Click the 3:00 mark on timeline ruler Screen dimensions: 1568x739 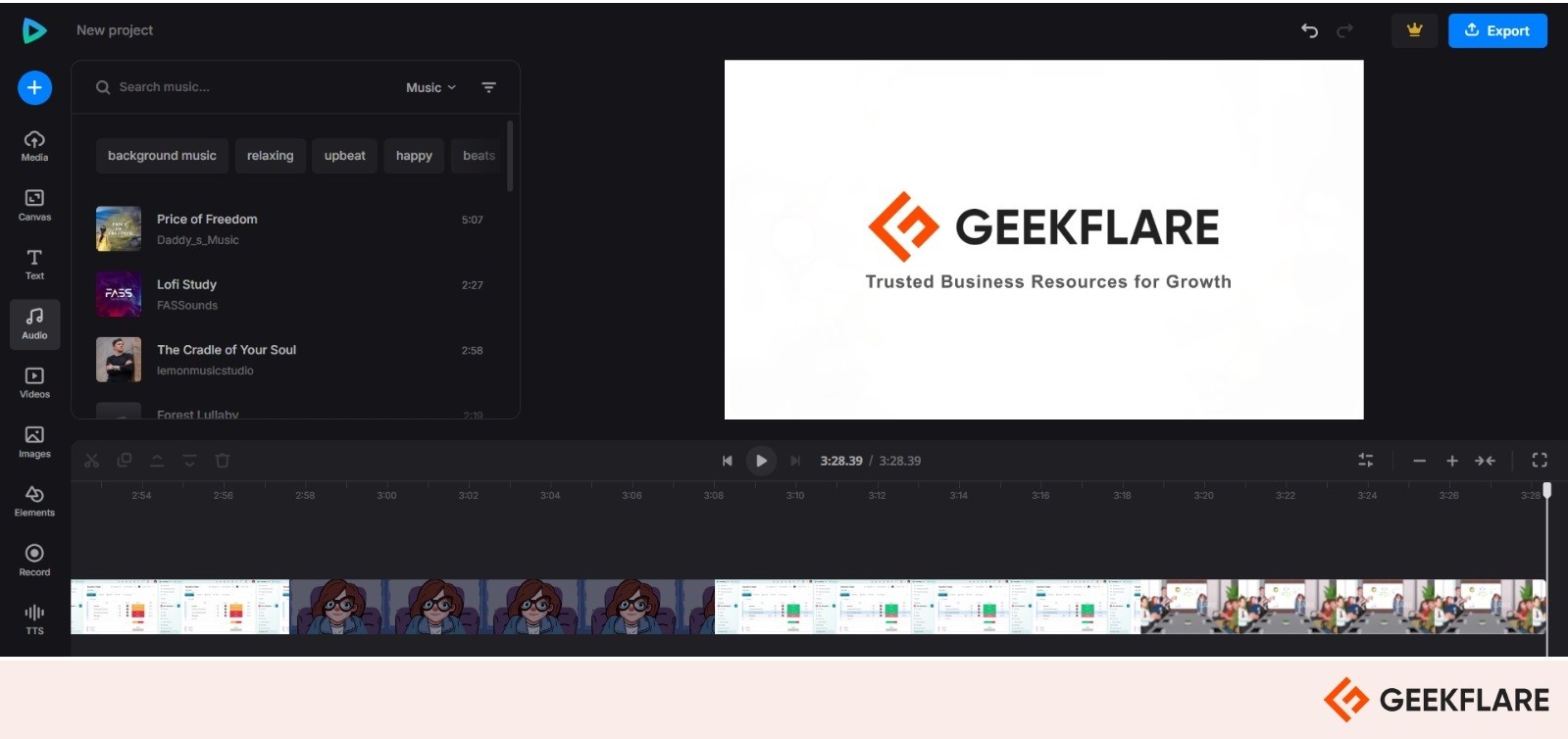point(386,496)
